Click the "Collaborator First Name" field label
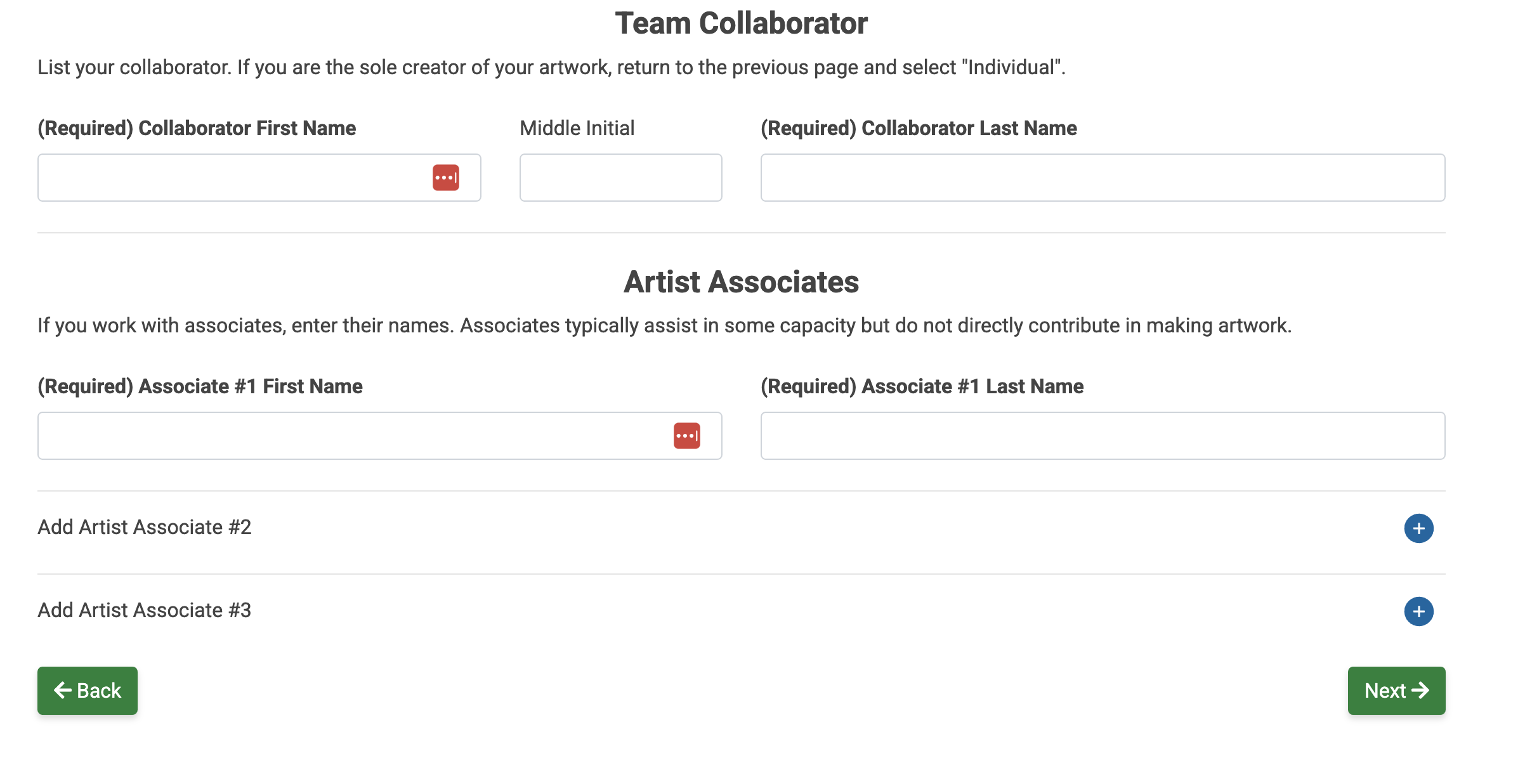This screenshot has width=1525, height=784. point(197,128)
